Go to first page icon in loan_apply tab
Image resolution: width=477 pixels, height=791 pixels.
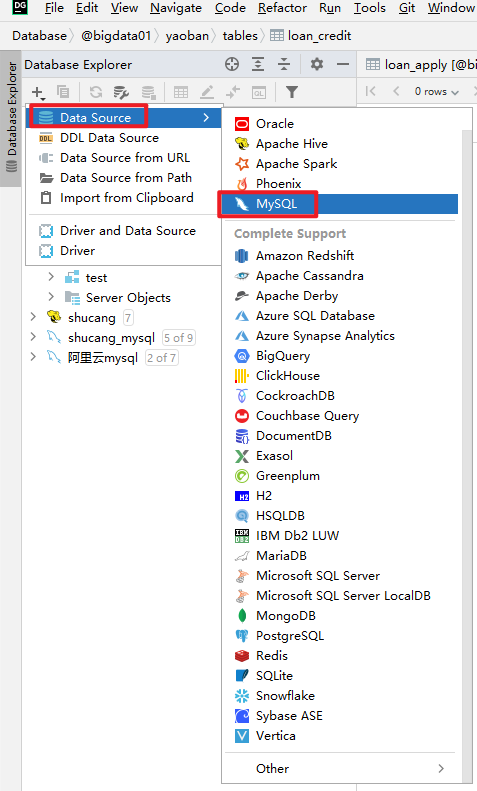pos(371,91)
